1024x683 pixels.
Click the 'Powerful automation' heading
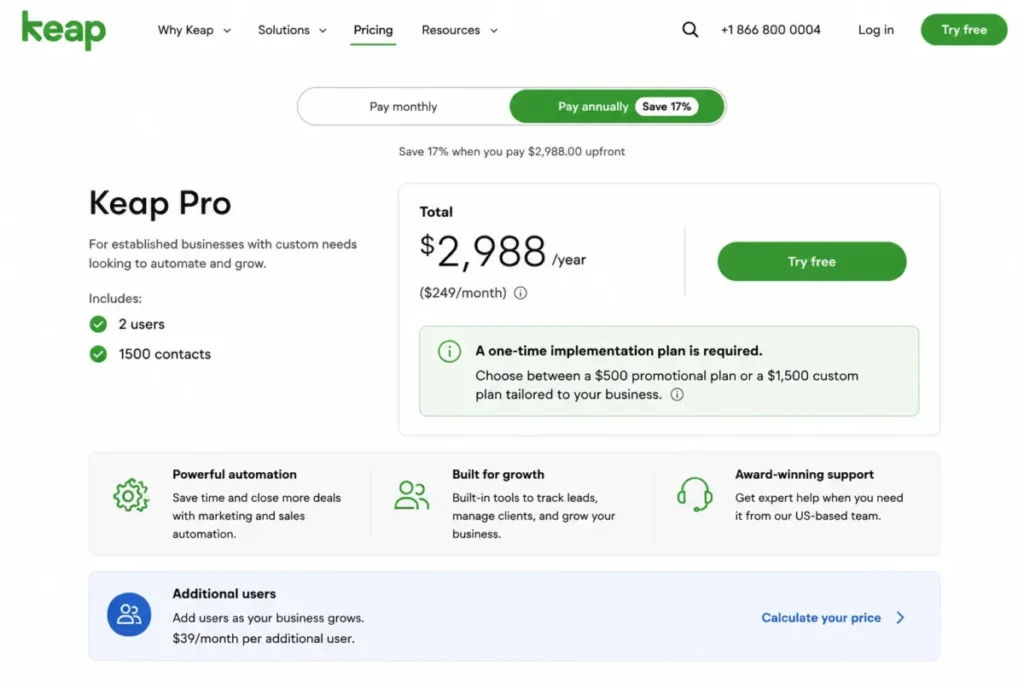coord(234,475)
